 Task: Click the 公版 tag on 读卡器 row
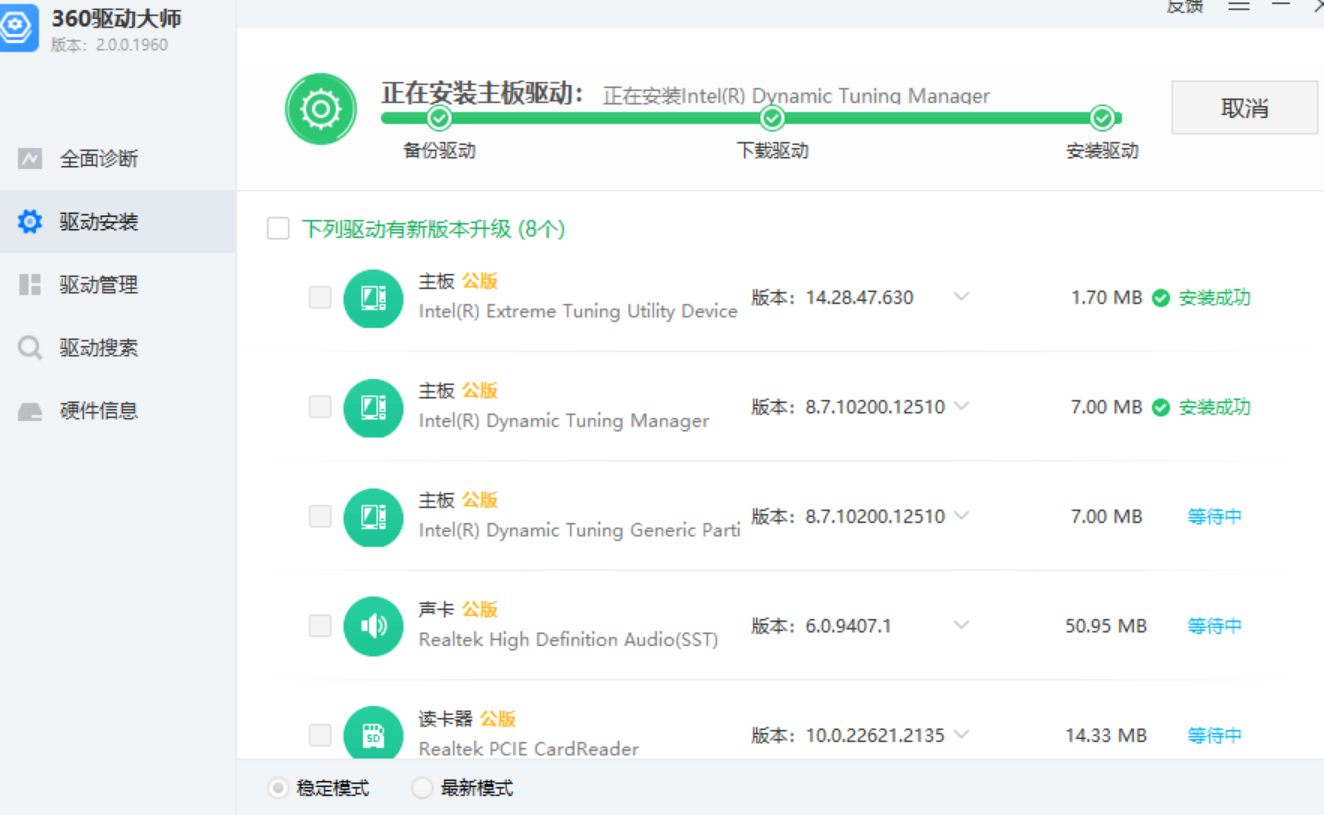pyautogui.click(x=498, y=719)
